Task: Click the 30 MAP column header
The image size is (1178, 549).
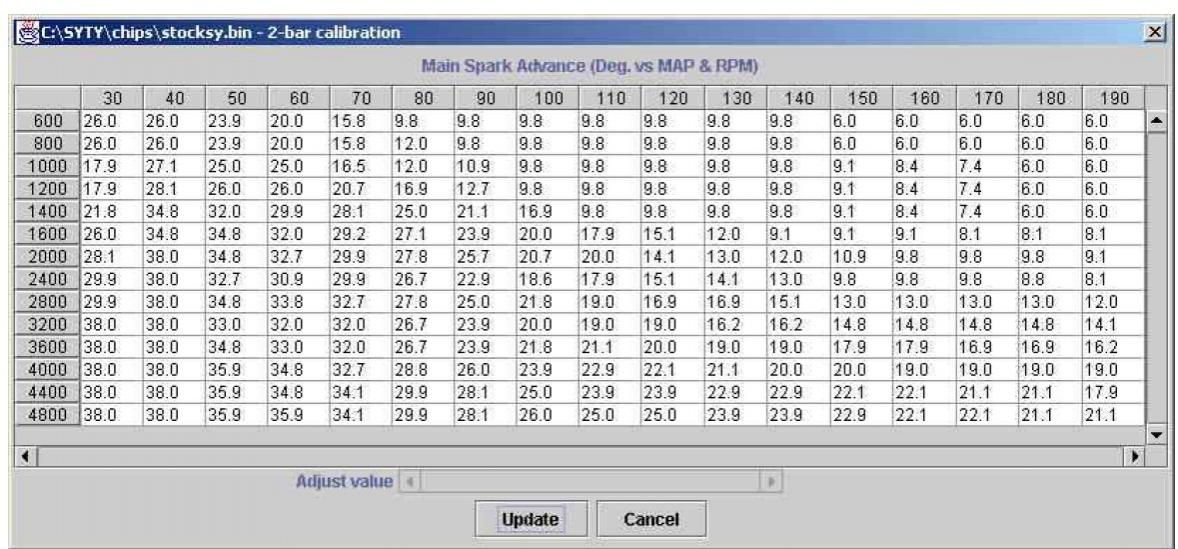Action: pos(111,98)
